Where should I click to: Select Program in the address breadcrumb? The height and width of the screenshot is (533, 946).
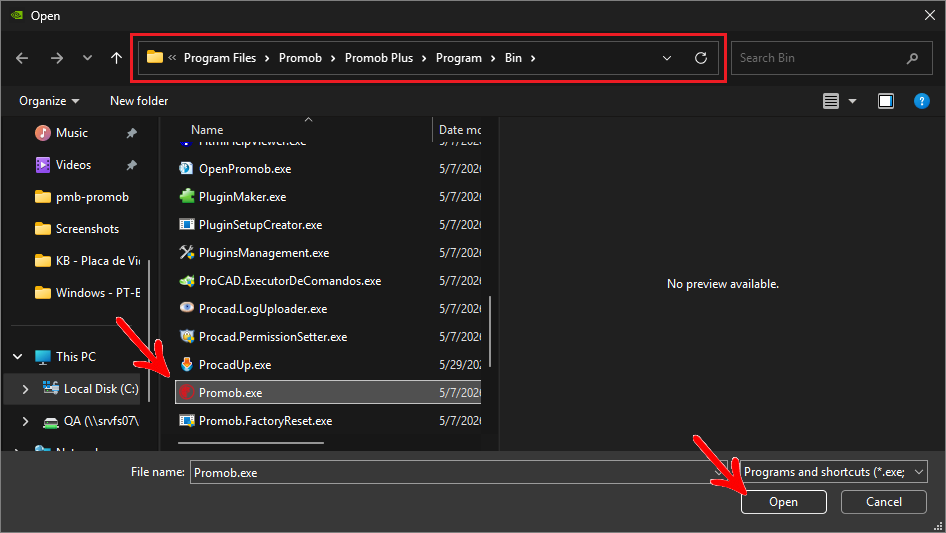point(459,58)
